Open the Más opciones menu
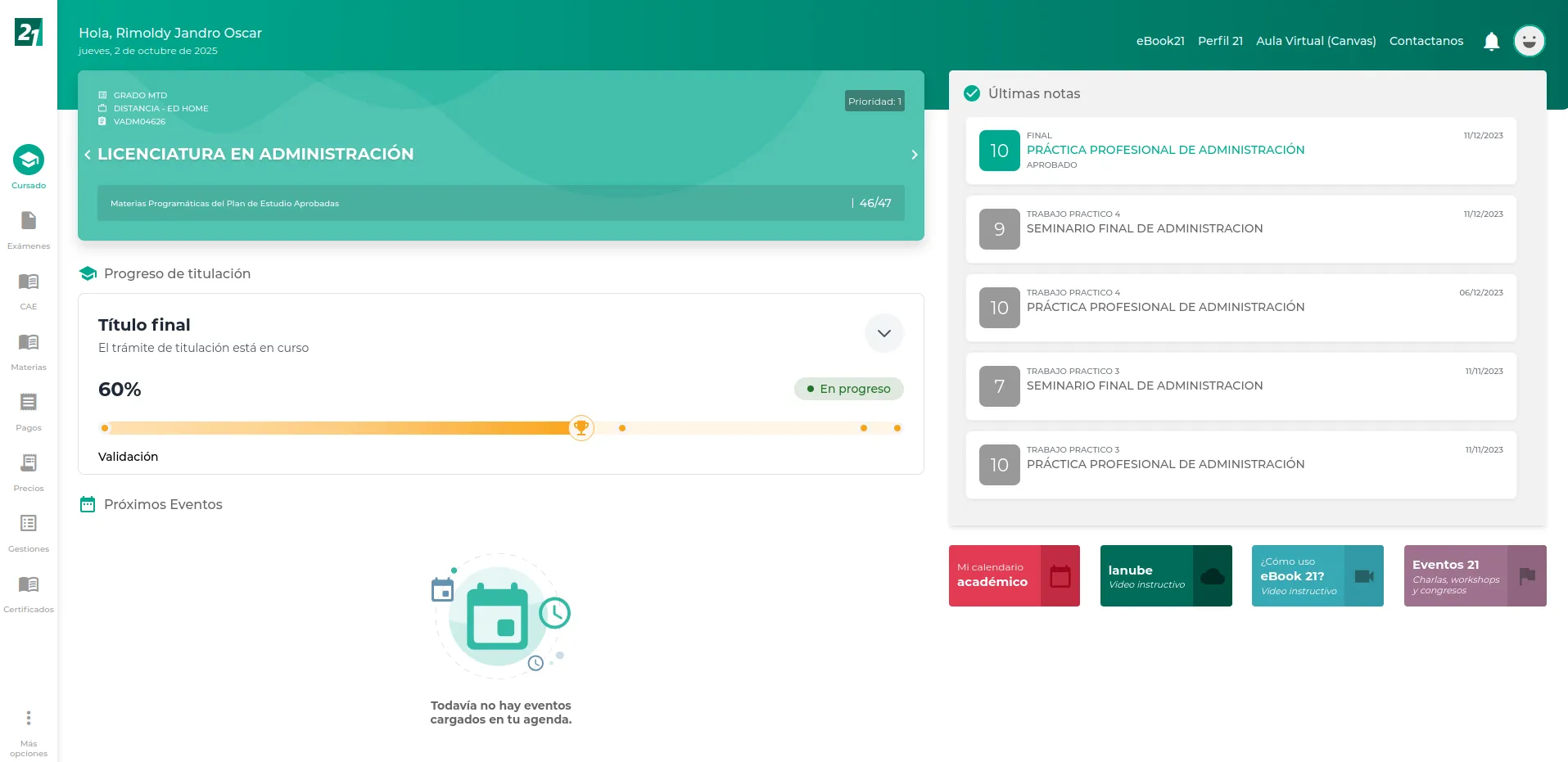1568x762 pixels. pos(29,718)
